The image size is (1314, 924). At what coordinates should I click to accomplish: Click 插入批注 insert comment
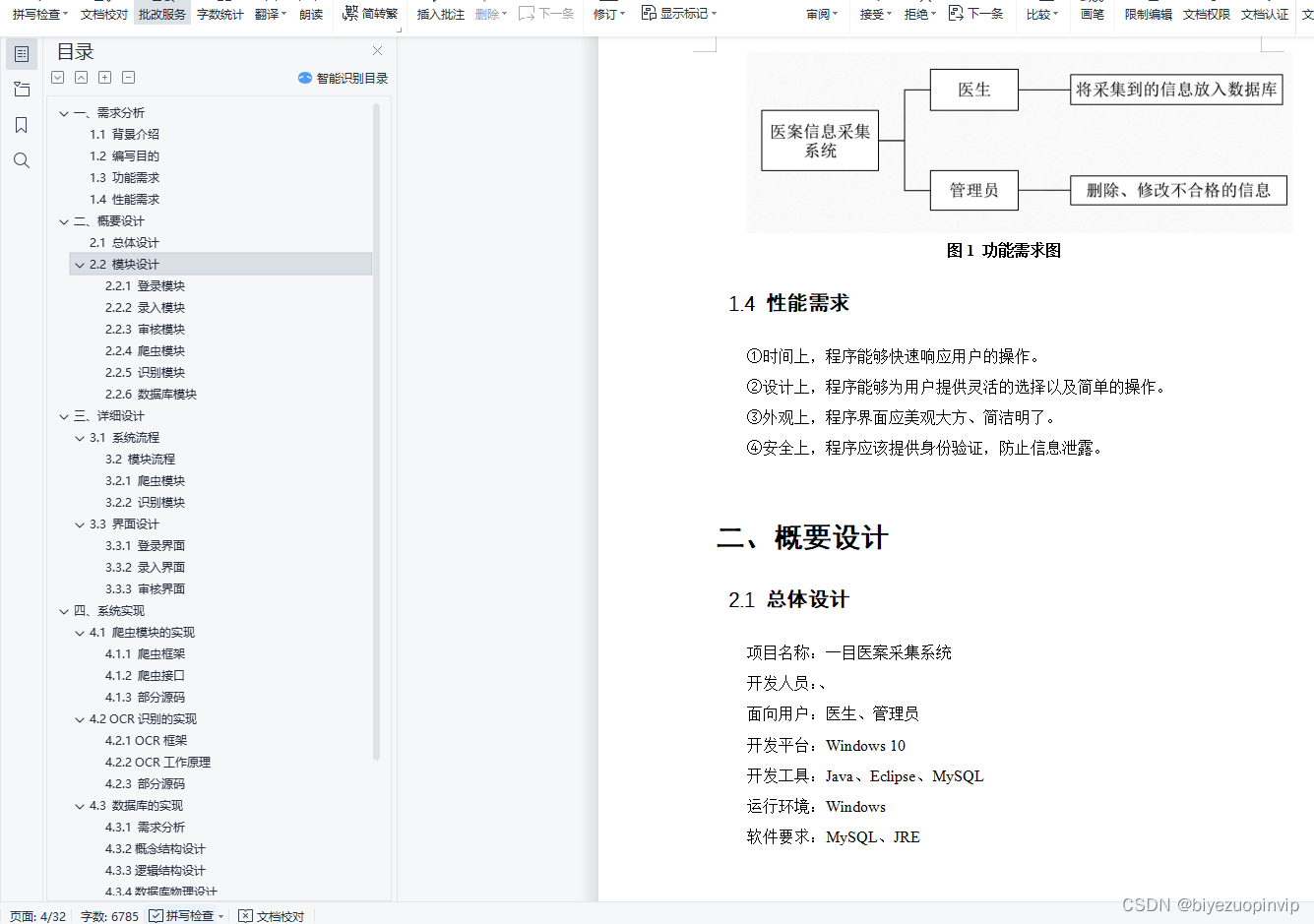pyautogui.click(x=441, y=14)
